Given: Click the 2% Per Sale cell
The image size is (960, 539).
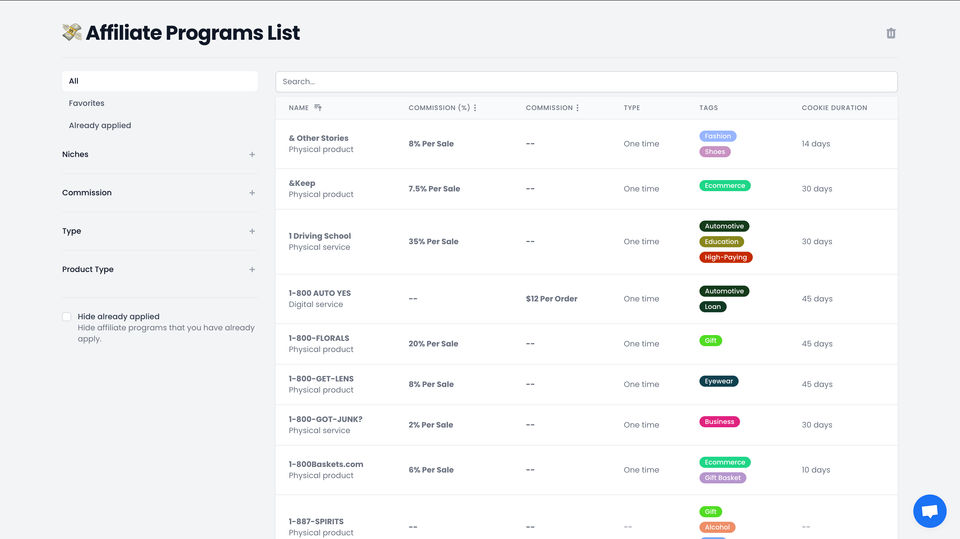Looking at the screenshot, I should tap(431, 425).
